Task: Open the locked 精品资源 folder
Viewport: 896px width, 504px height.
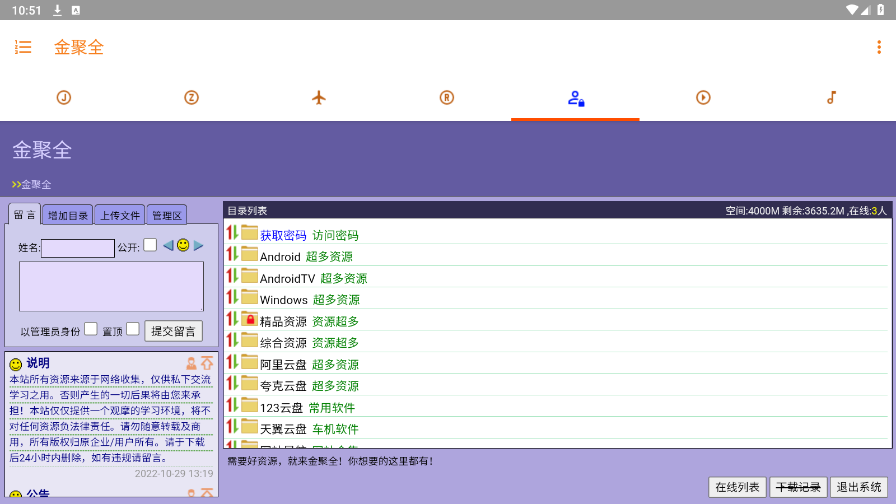Action: (x=283, y=322)
